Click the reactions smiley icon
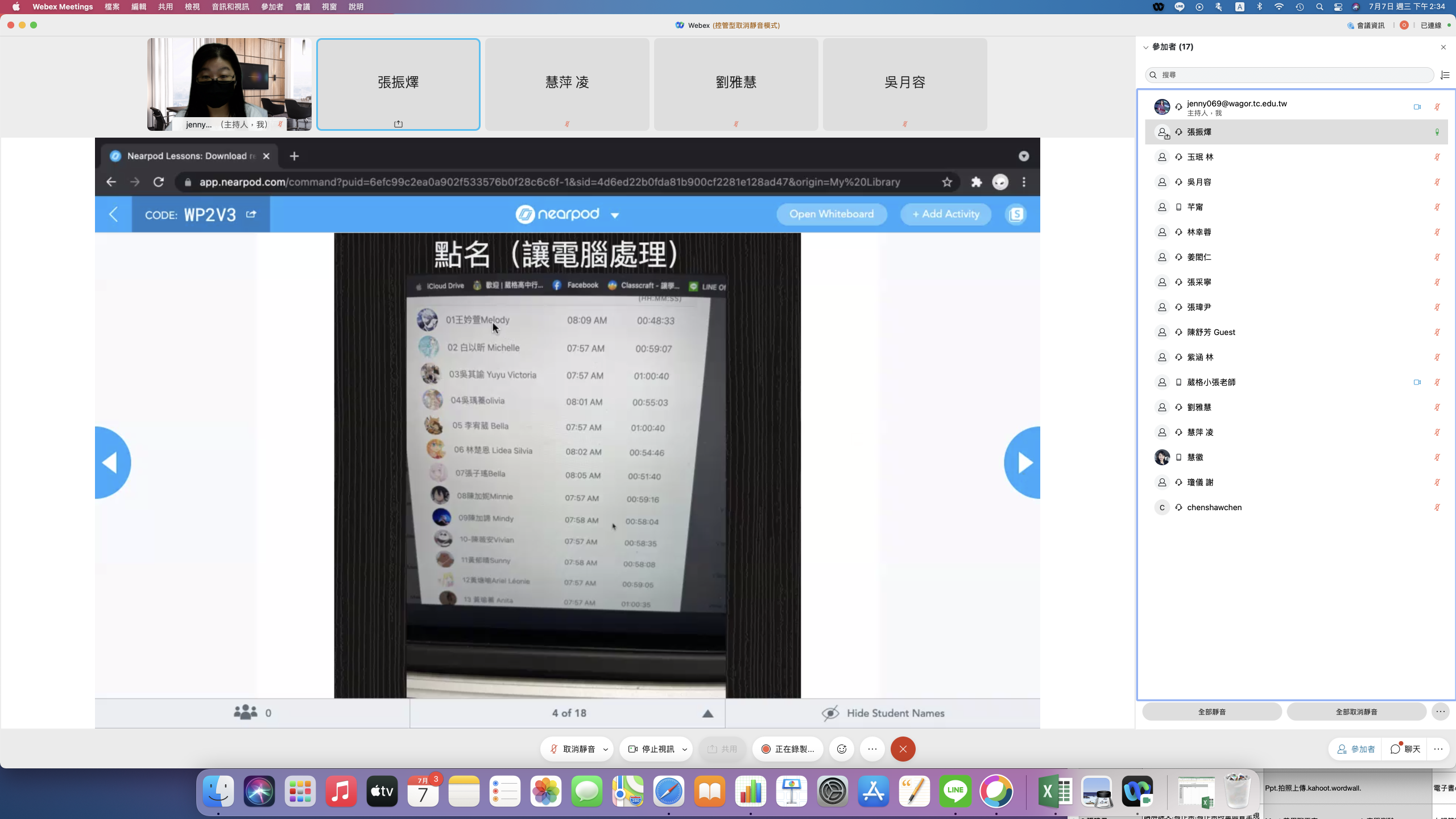The image size is (1456, 819). [x=842, y=749]
